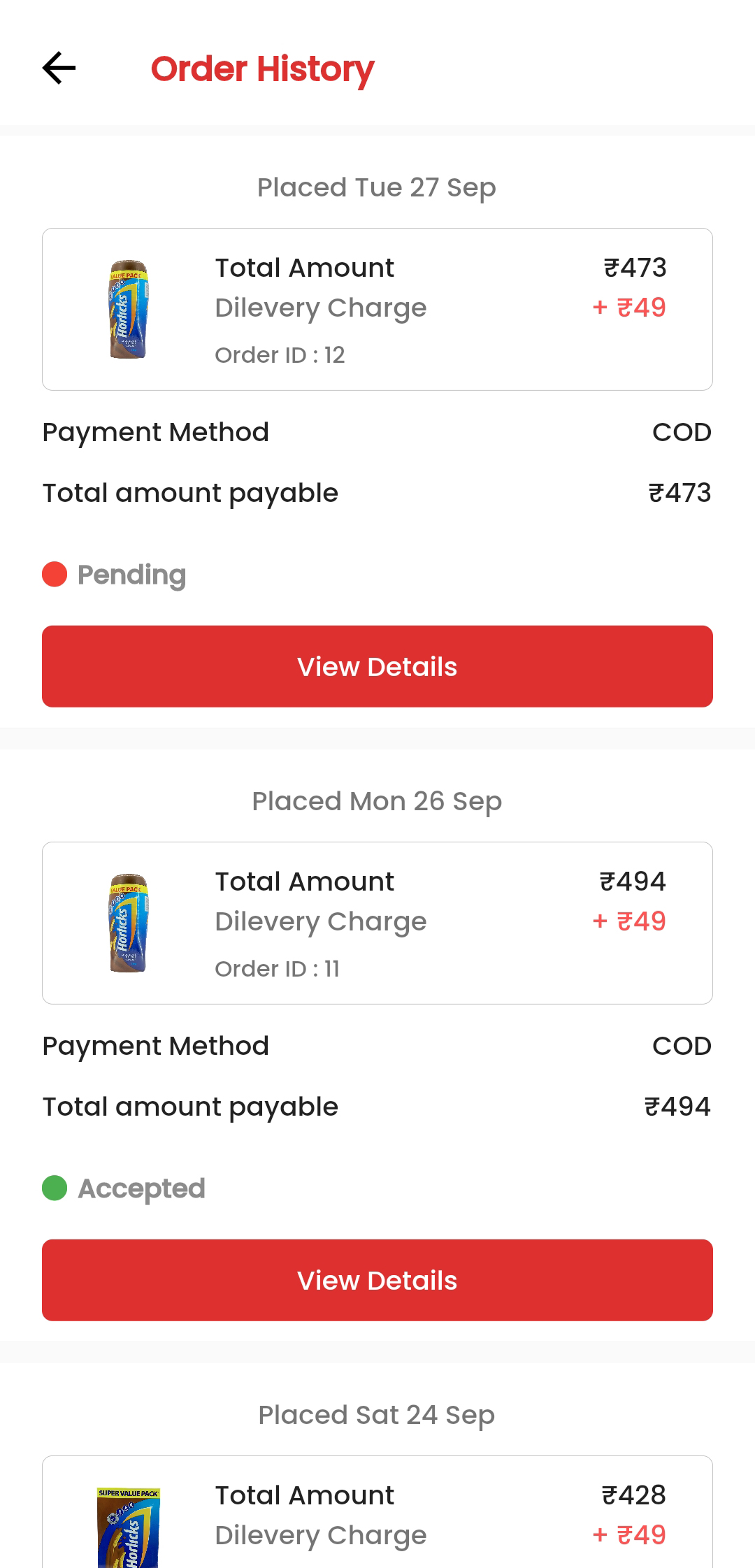Click COD payment method of order 12

point(682,432)
